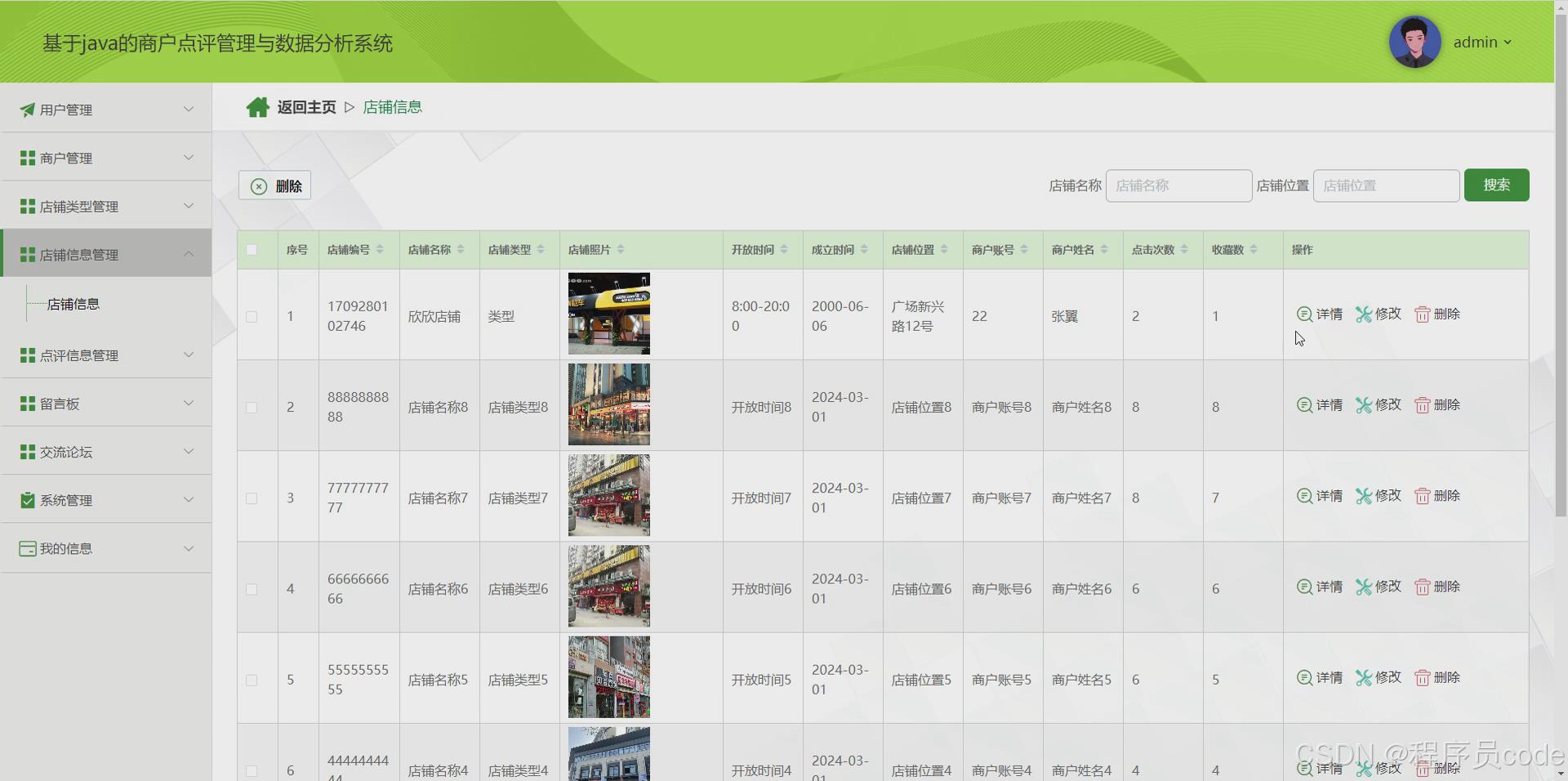Click 修改 for 店铺名称5
Image resolution: width=1568 pixels, height=781 pixels.
(1379, 677)
